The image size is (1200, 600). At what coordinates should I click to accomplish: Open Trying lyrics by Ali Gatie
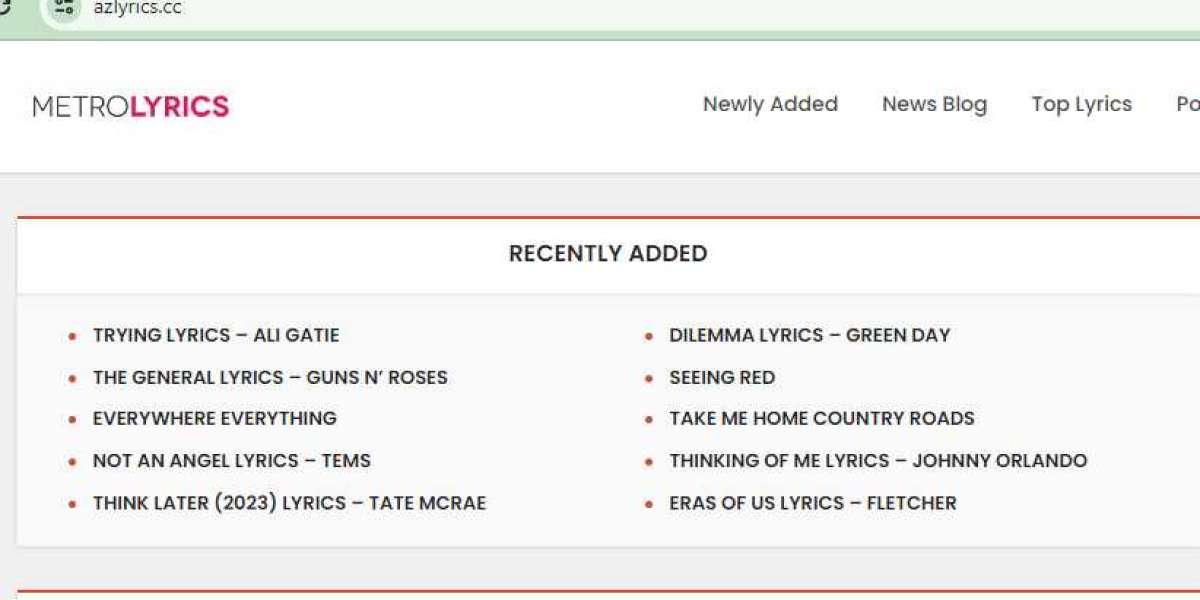(216, 335)
